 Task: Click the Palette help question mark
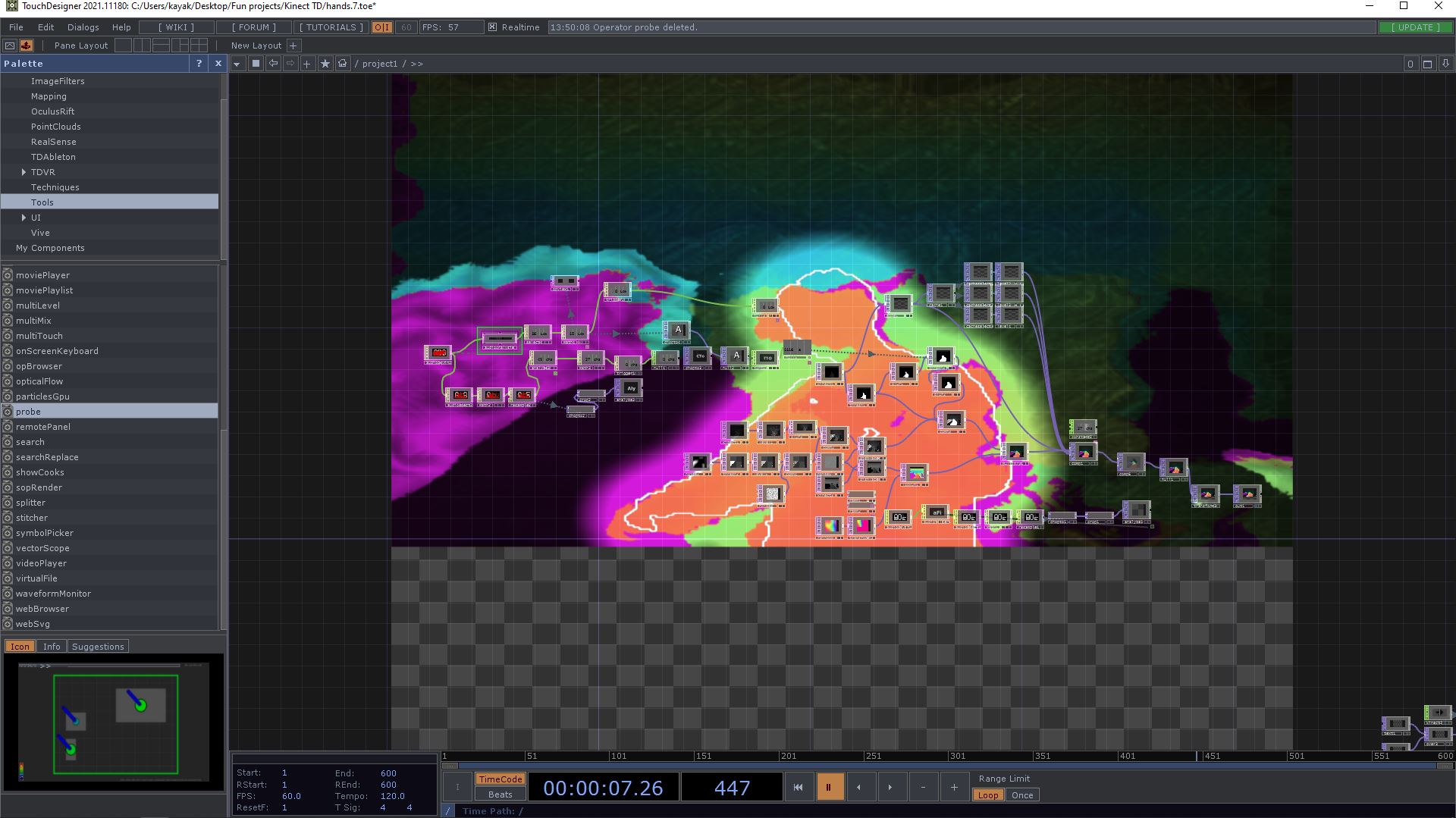pyautogui.click(x=199, y=64)
